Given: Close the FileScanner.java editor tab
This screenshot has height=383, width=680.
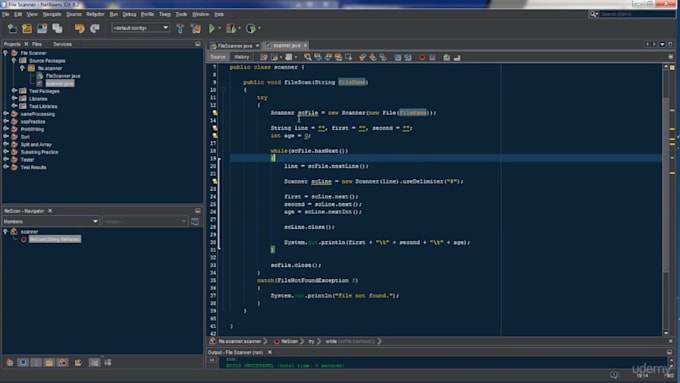Looking at the screenshot, I should pyautogui.click(x=257, y=46).
